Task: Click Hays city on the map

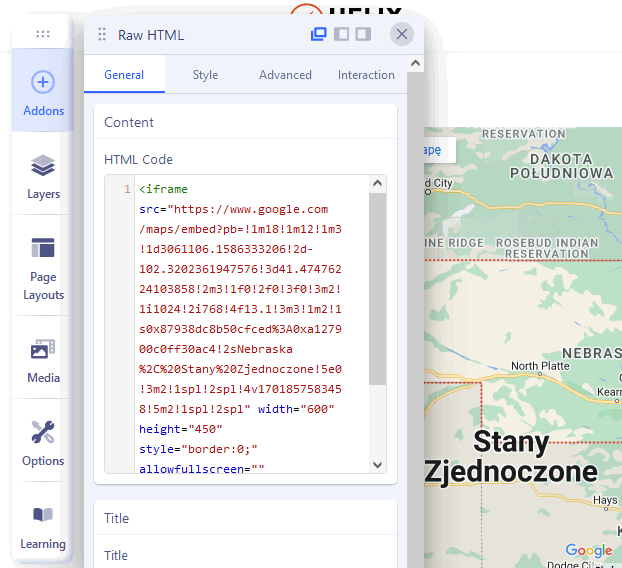Action: coord(605,500)
